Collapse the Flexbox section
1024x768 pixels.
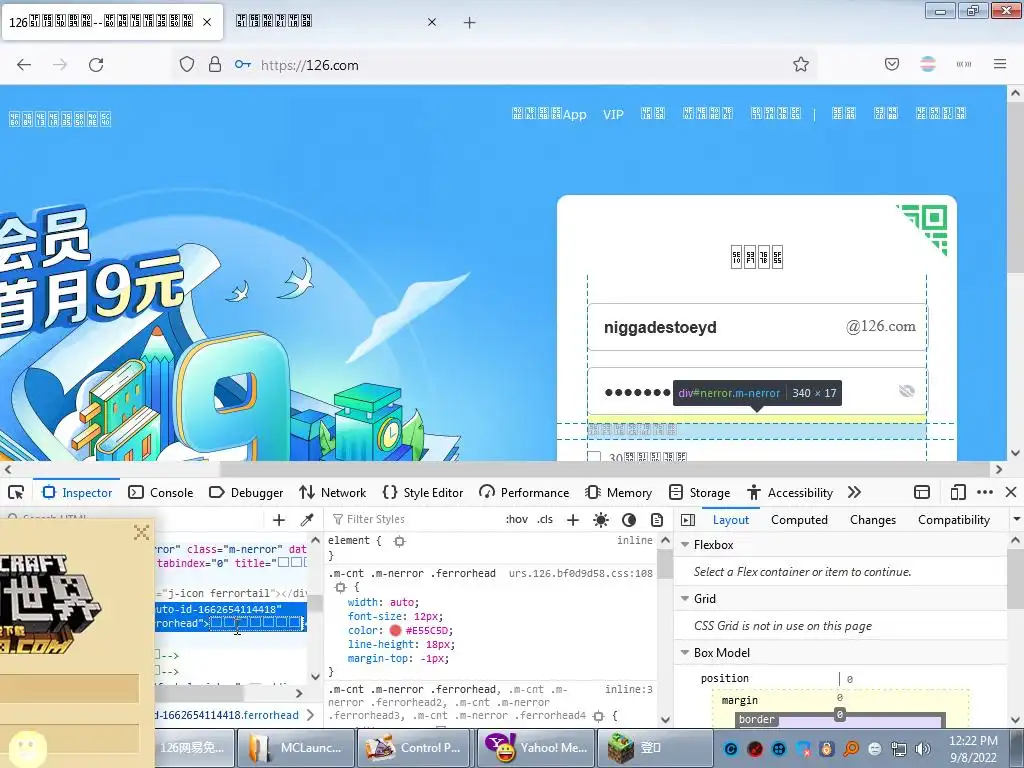[685, 545]
